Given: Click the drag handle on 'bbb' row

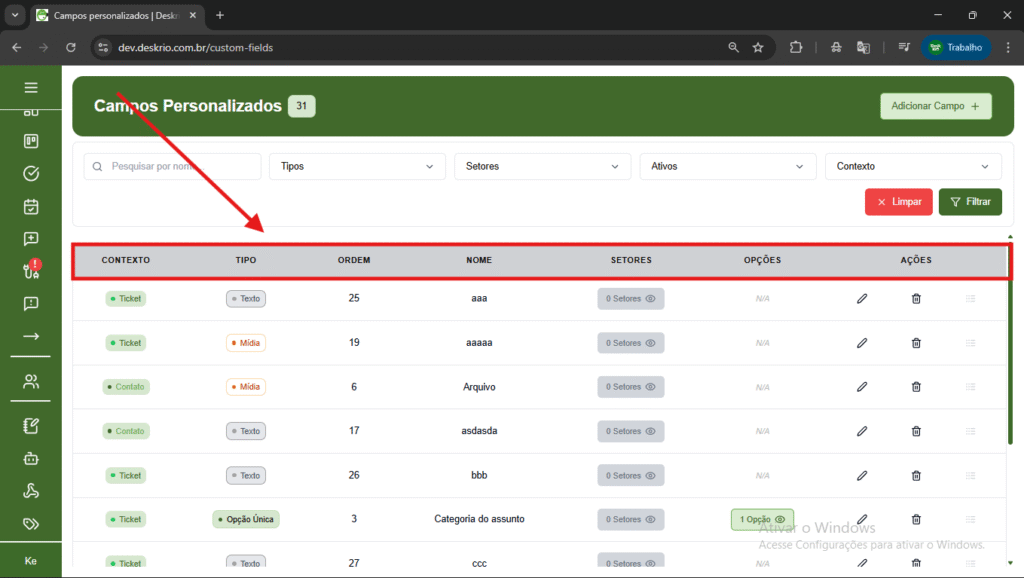Looking at the screenshot, I should click(969, 475).
